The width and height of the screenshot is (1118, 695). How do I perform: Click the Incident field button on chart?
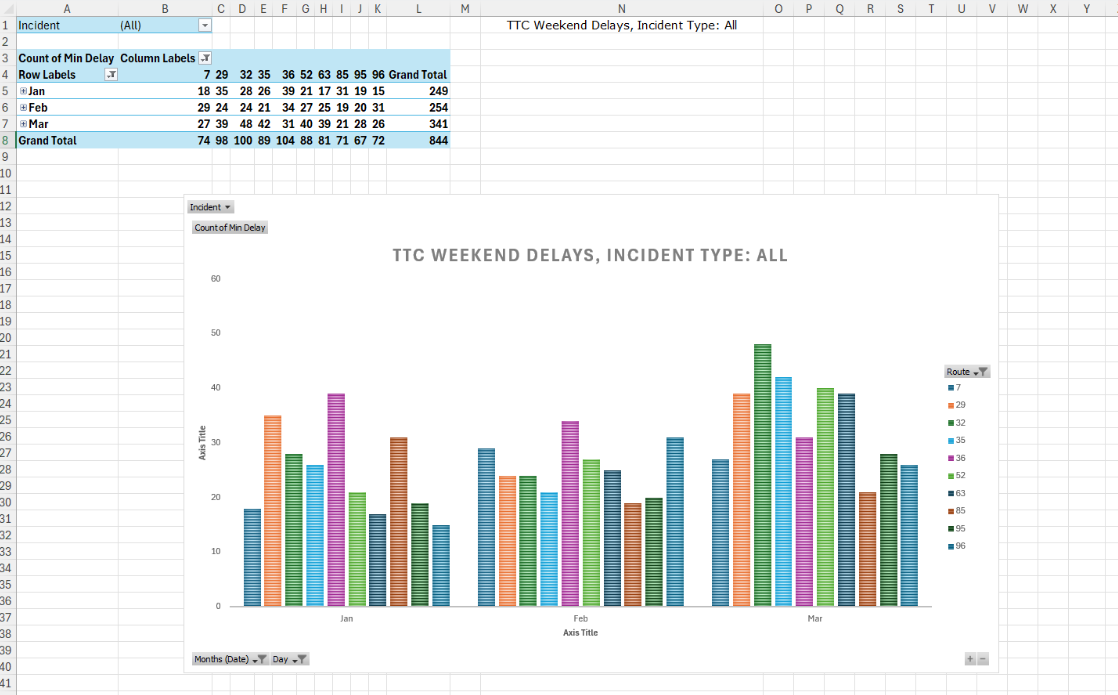[x=211, y=207]
